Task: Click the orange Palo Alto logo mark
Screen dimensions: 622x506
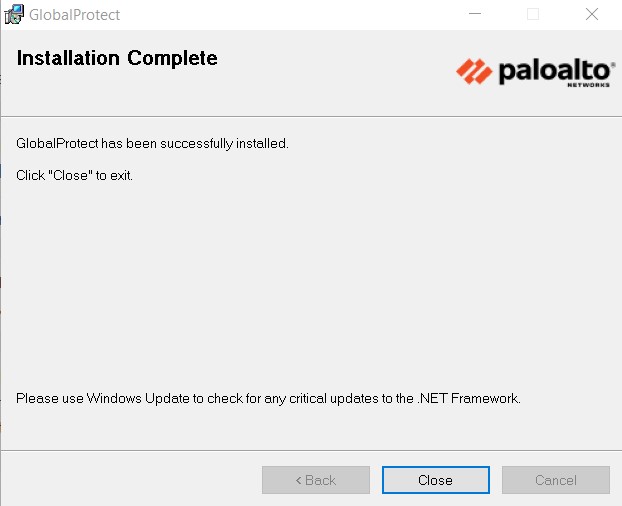Action: click(474, 70)
